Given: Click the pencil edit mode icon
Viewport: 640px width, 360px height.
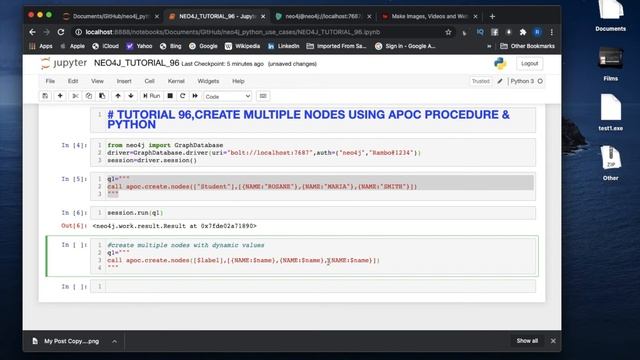Looking at the screenshot, I should (x=500, y=81).
